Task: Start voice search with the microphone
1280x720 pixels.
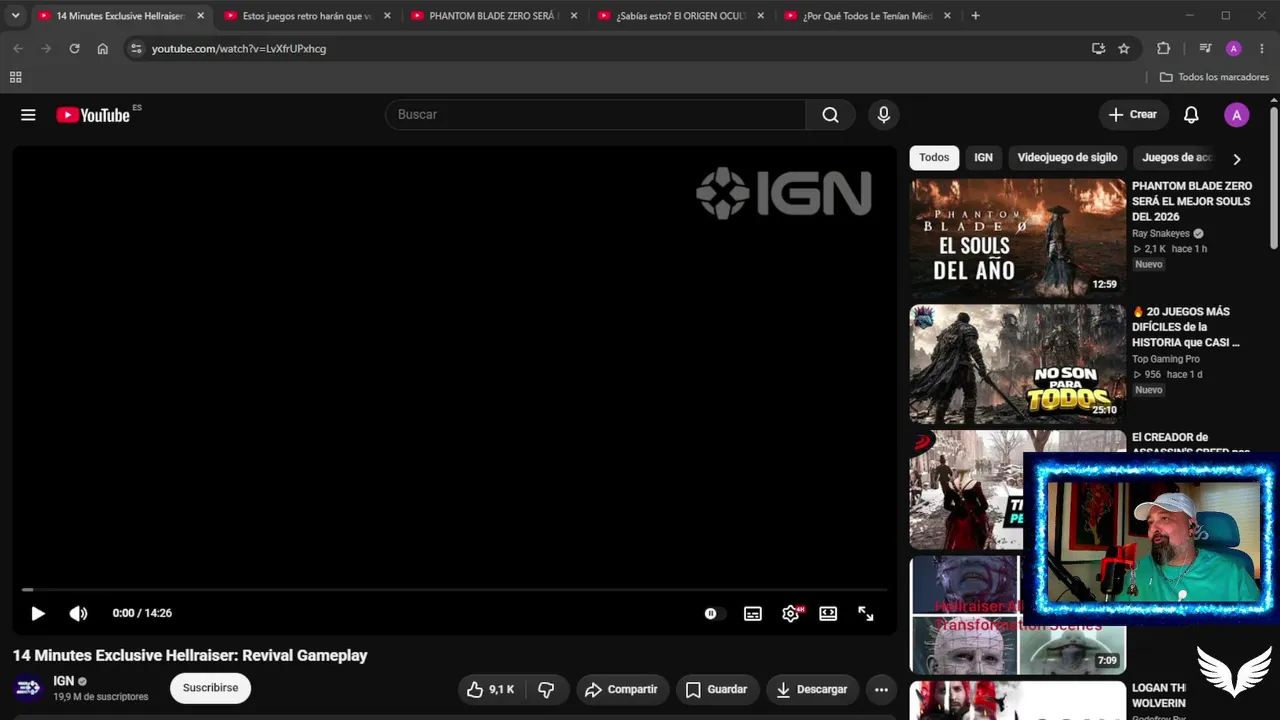Action: [883, 115]
